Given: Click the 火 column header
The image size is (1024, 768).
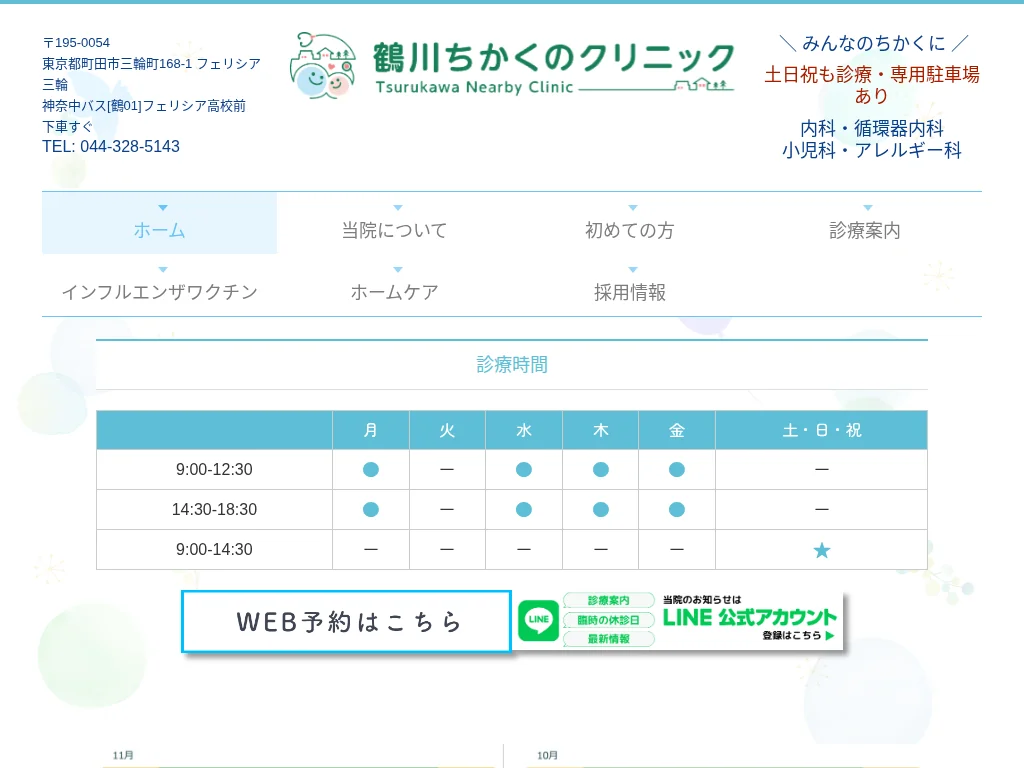Looking at the screenshot, I should pyautogui.click(x=447, y=430).
